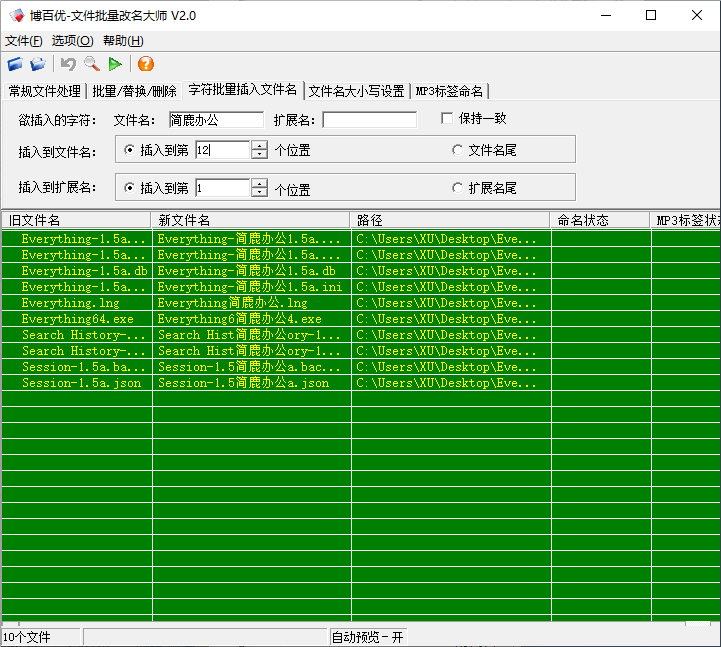Click new name Everything简鹿办公.lng
The image size is (721, 647).
233,303
